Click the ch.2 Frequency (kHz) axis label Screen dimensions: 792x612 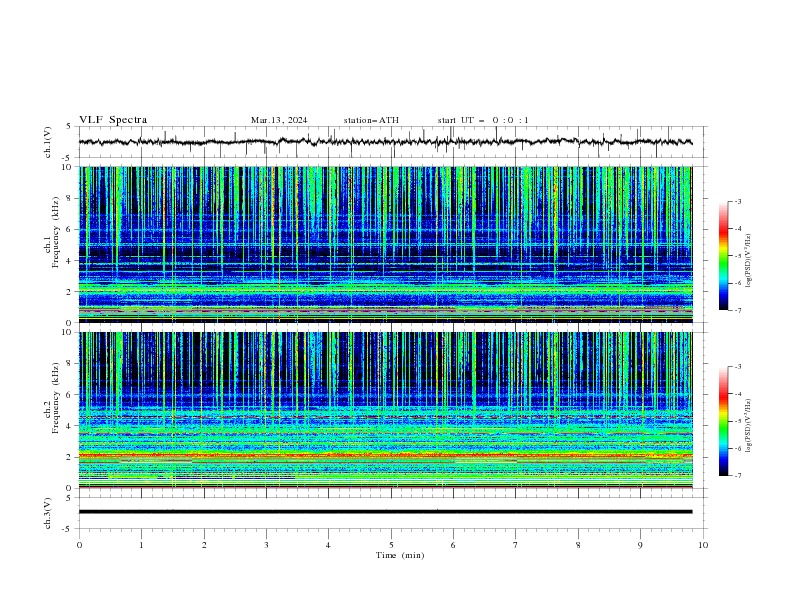(x=52, y=397)
